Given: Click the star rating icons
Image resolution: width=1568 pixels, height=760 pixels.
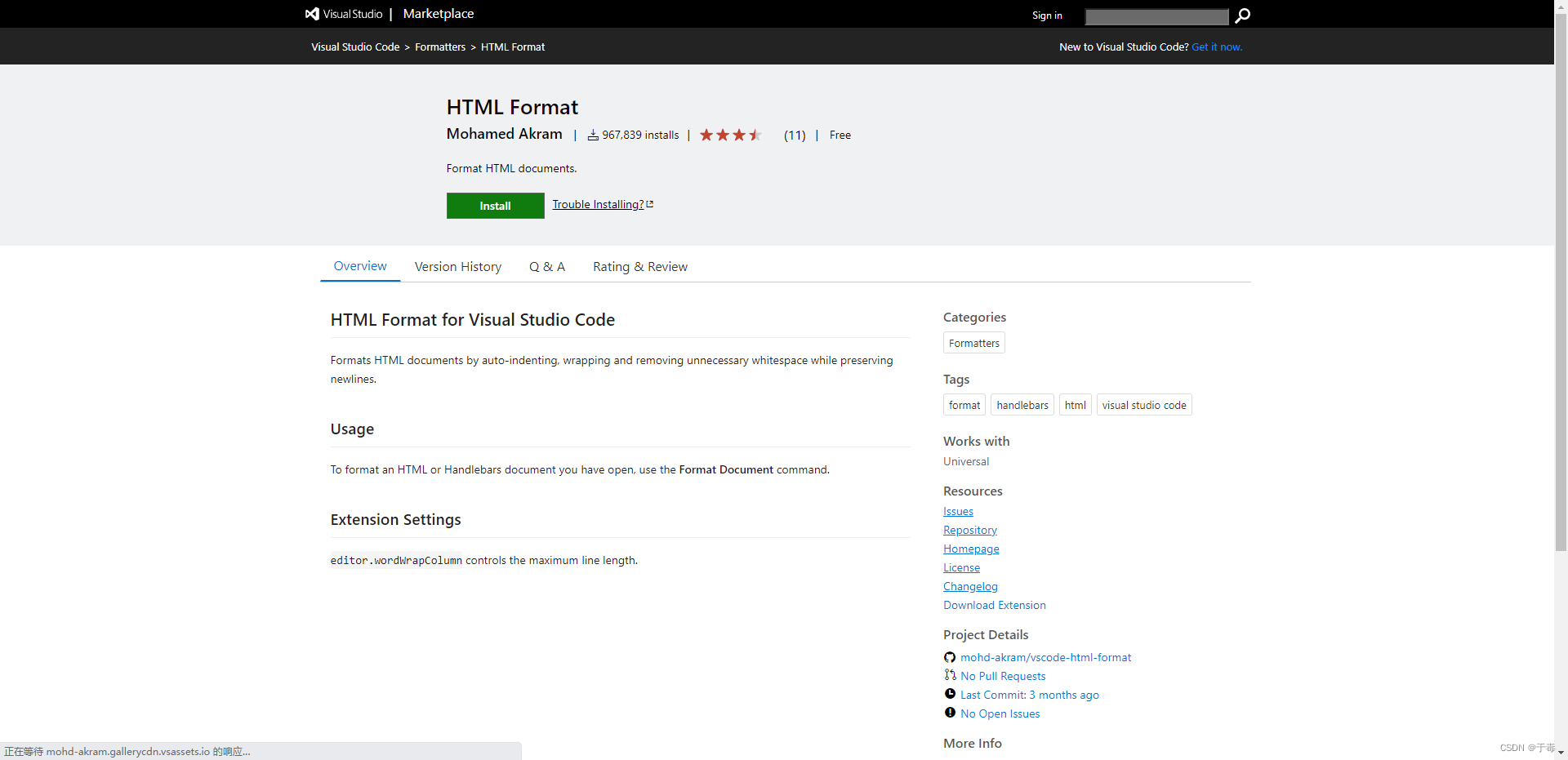Looking at the screenshot, I should click(x=730, y=135).
